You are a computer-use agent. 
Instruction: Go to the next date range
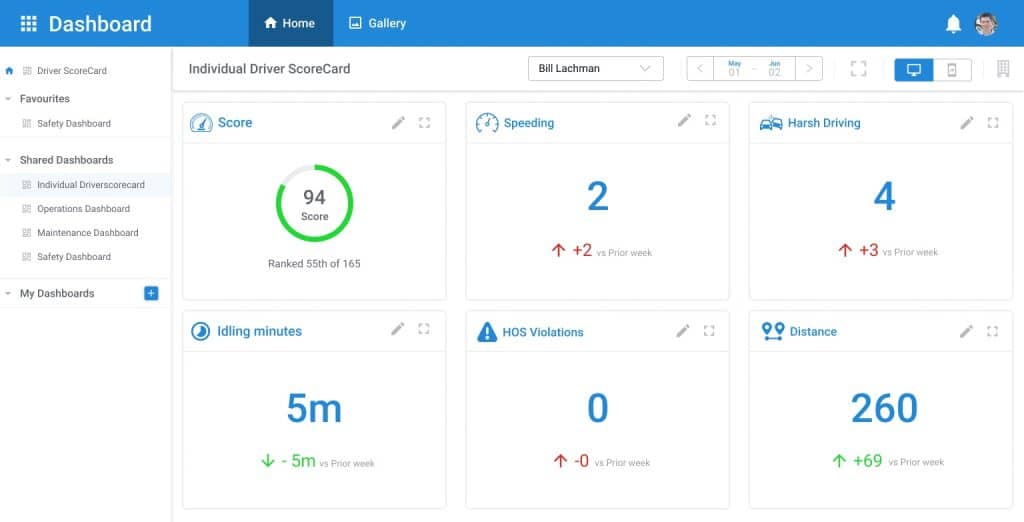coord(809,69)
